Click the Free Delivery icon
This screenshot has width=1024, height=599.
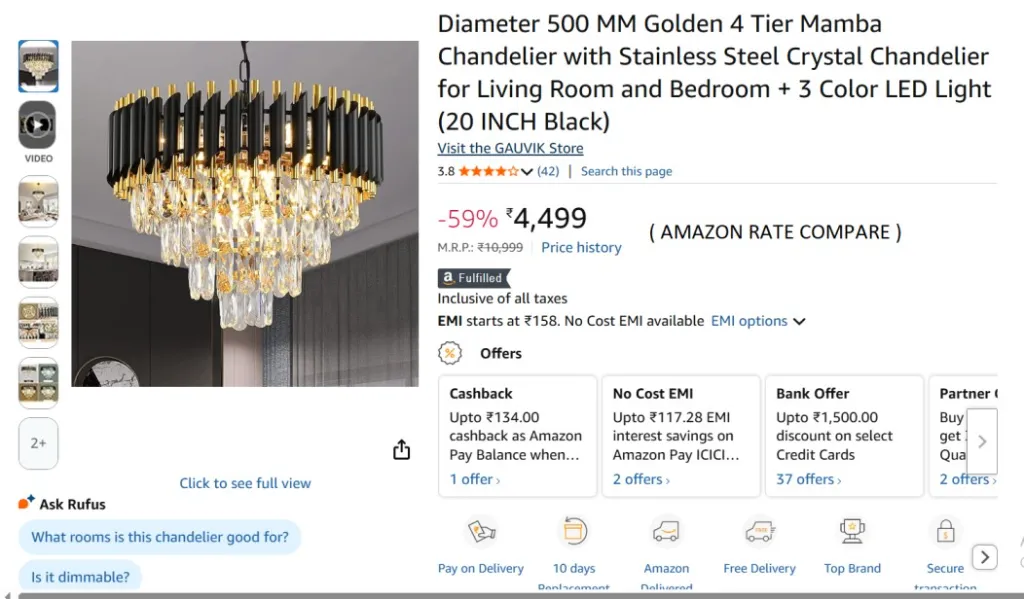pyautogui.click(x=760, y=532)
